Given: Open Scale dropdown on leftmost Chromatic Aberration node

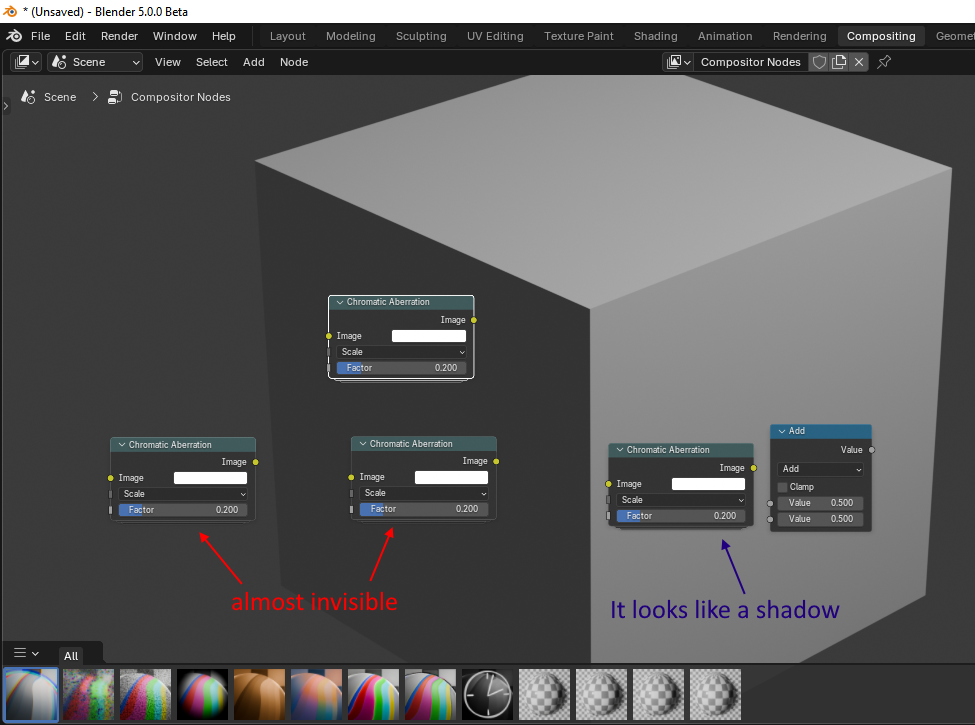Looking at the screenshot, I should [x=183, y=494].
